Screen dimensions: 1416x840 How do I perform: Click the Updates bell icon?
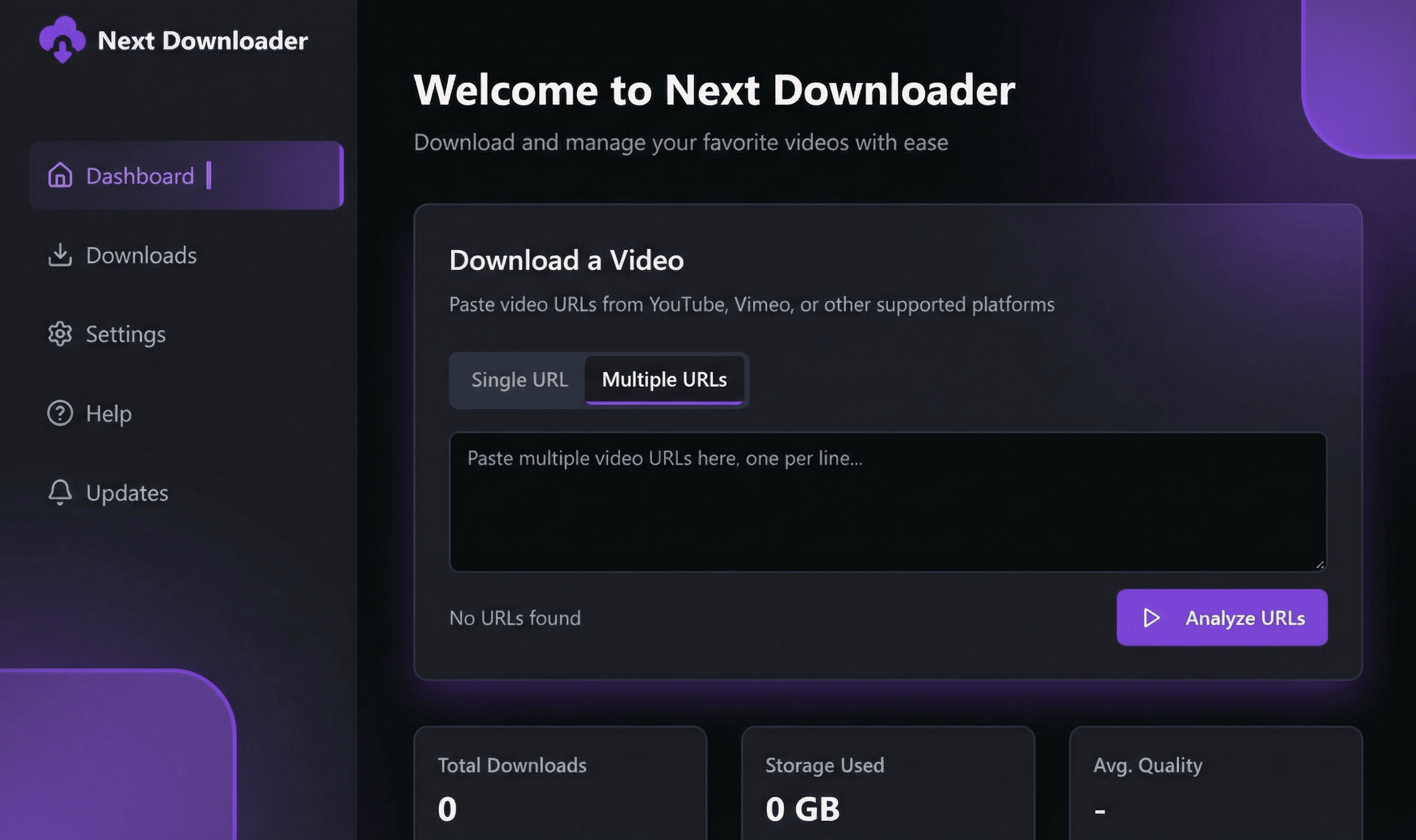(x=60, y=493)
